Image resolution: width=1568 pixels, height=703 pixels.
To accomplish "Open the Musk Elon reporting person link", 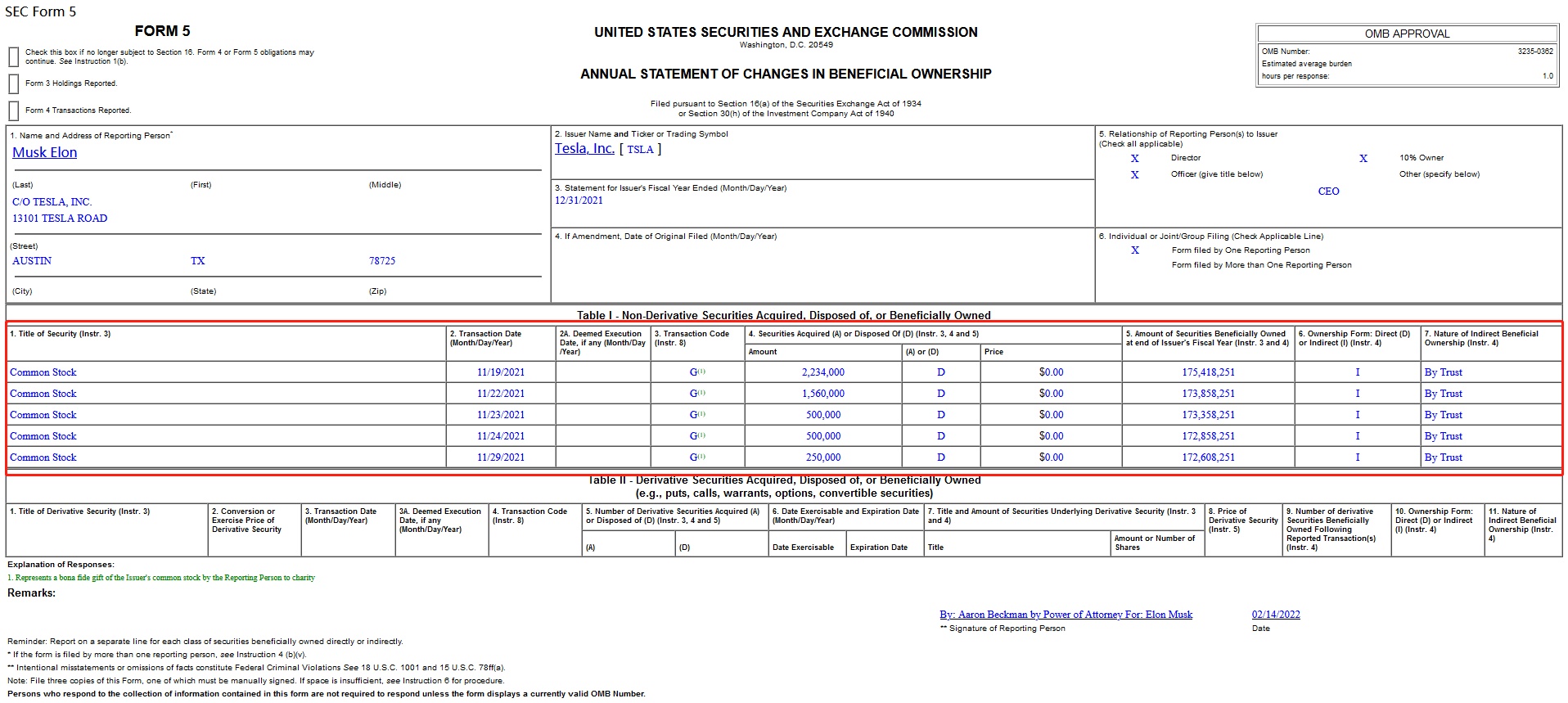I will click(x=44, y=152).
